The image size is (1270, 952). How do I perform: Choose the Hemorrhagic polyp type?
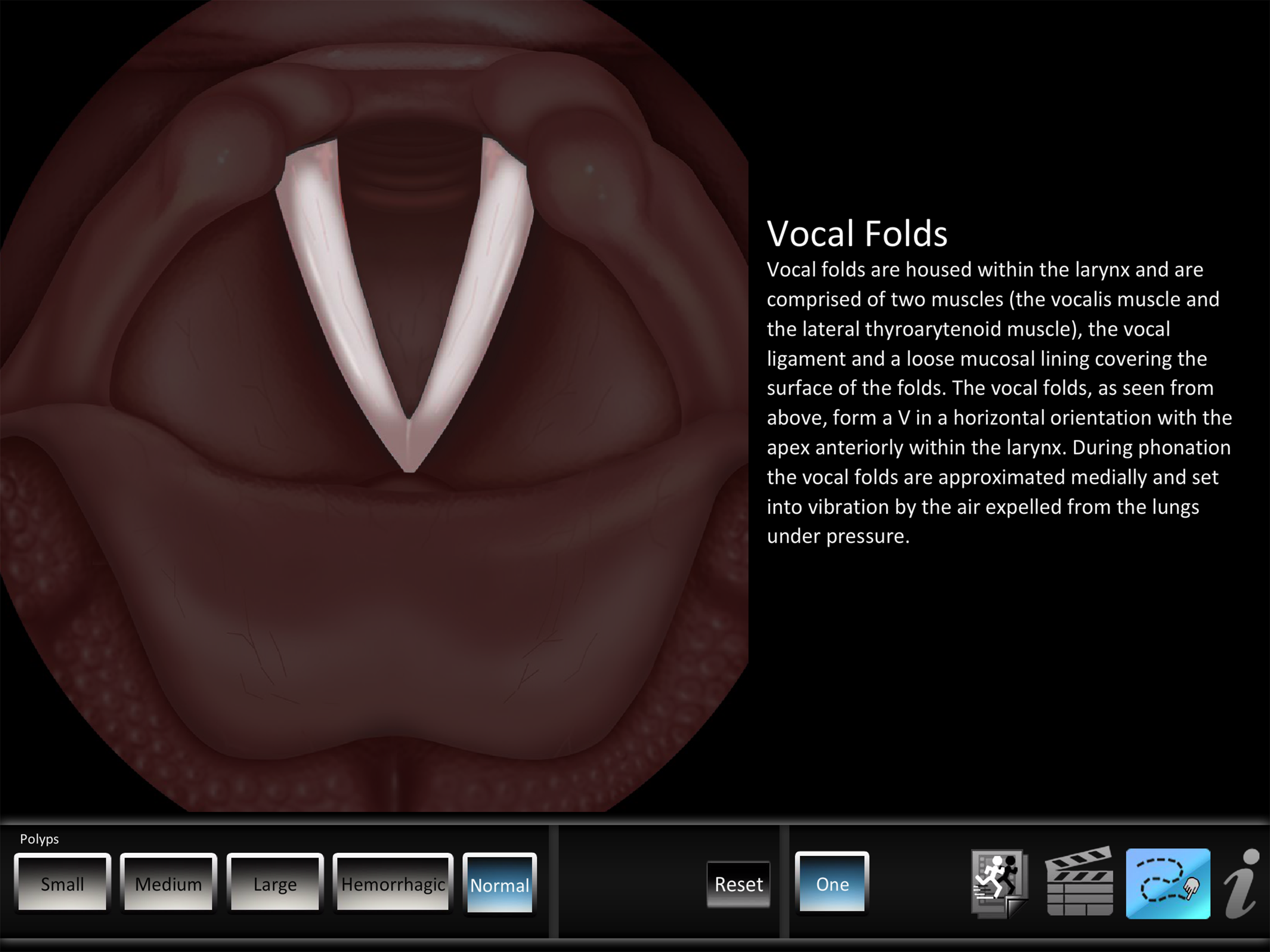393,884
